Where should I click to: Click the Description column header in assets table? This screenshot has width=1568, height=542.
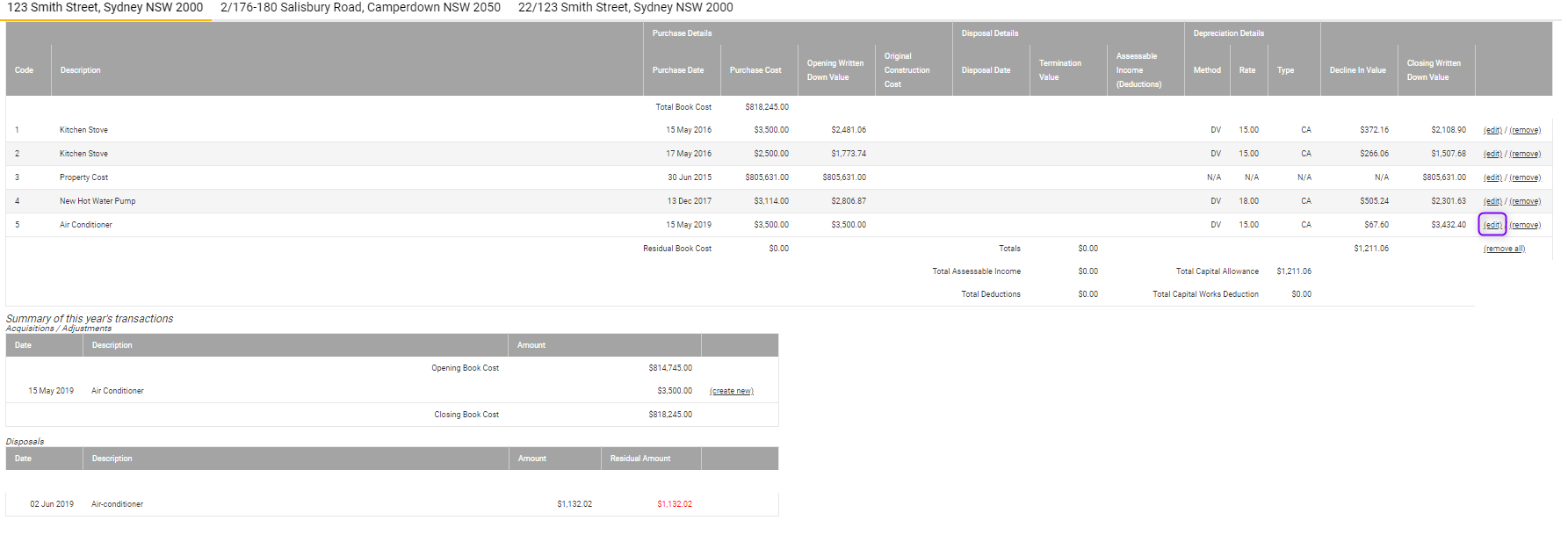tap(81, 70)
